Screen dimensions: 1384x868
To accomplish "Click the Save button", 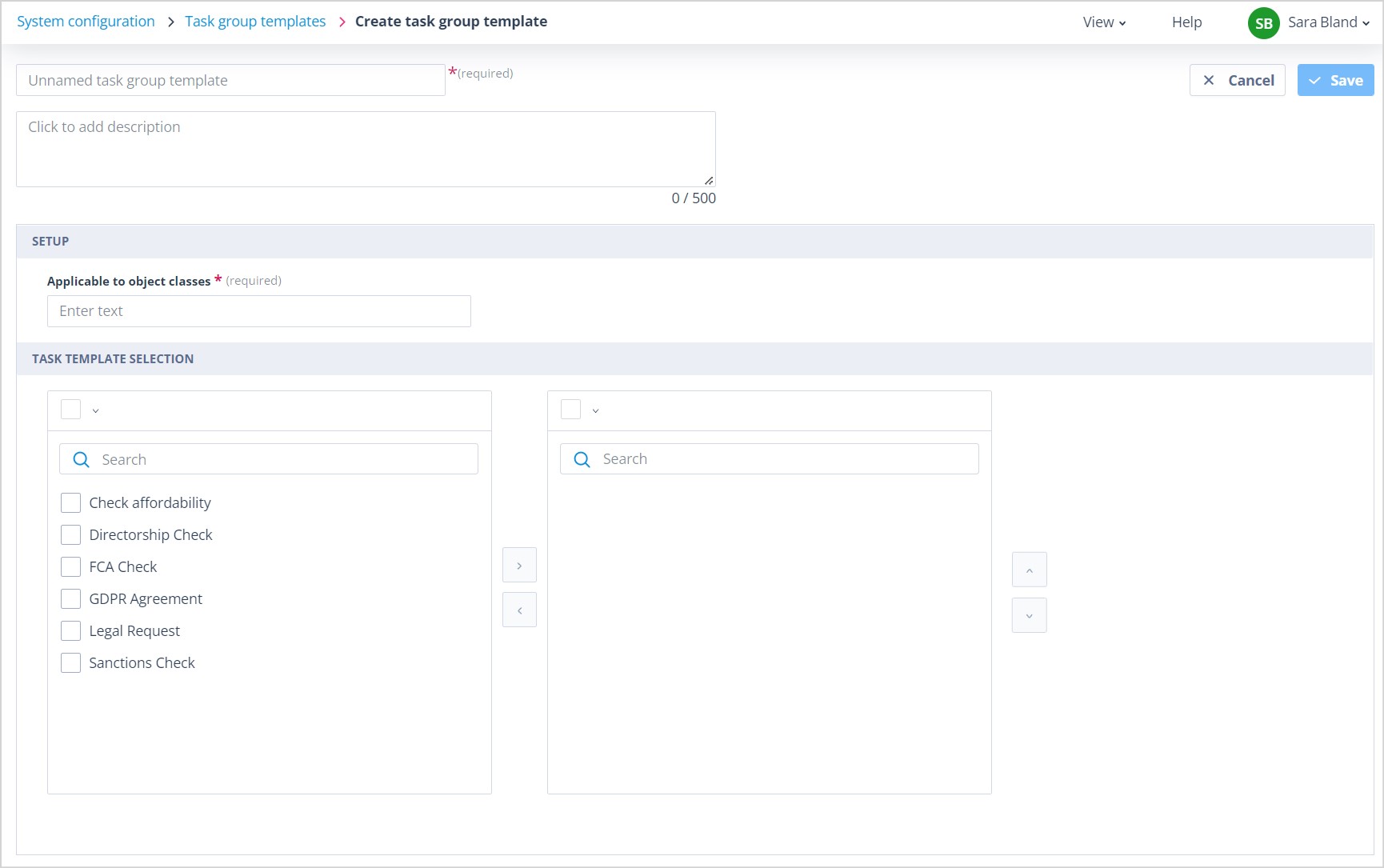I will 1335,80.
